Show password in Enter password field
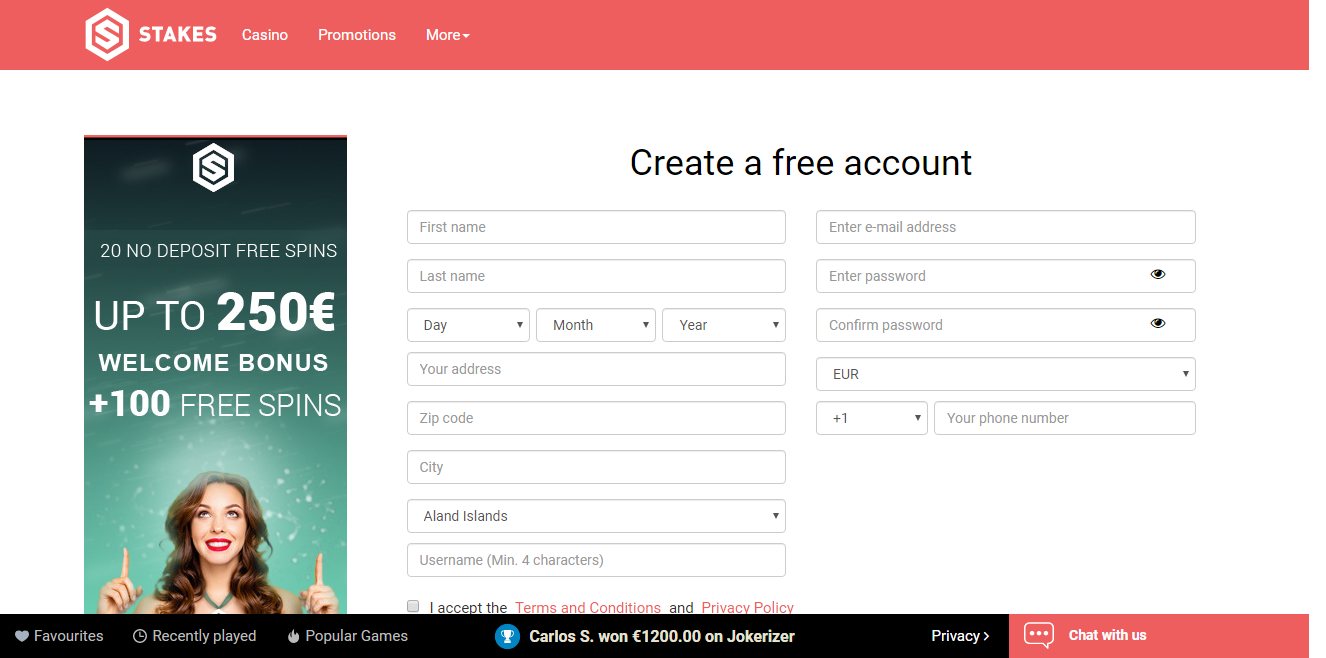 coord(1158,275)
